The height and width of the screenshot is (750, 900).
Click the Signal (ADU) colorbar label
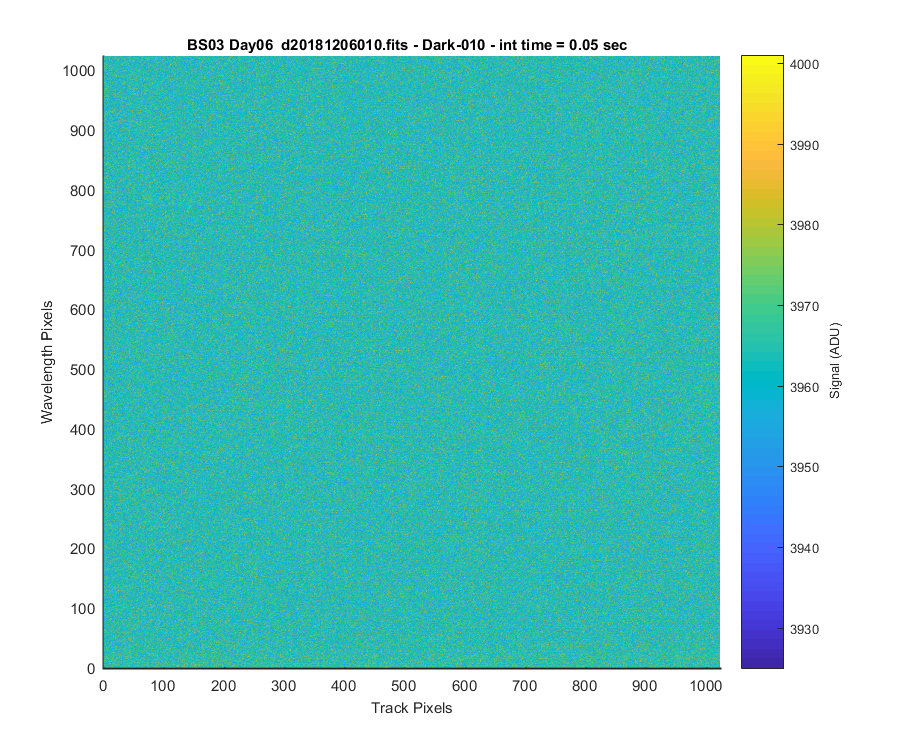click(x=835, y=361)
